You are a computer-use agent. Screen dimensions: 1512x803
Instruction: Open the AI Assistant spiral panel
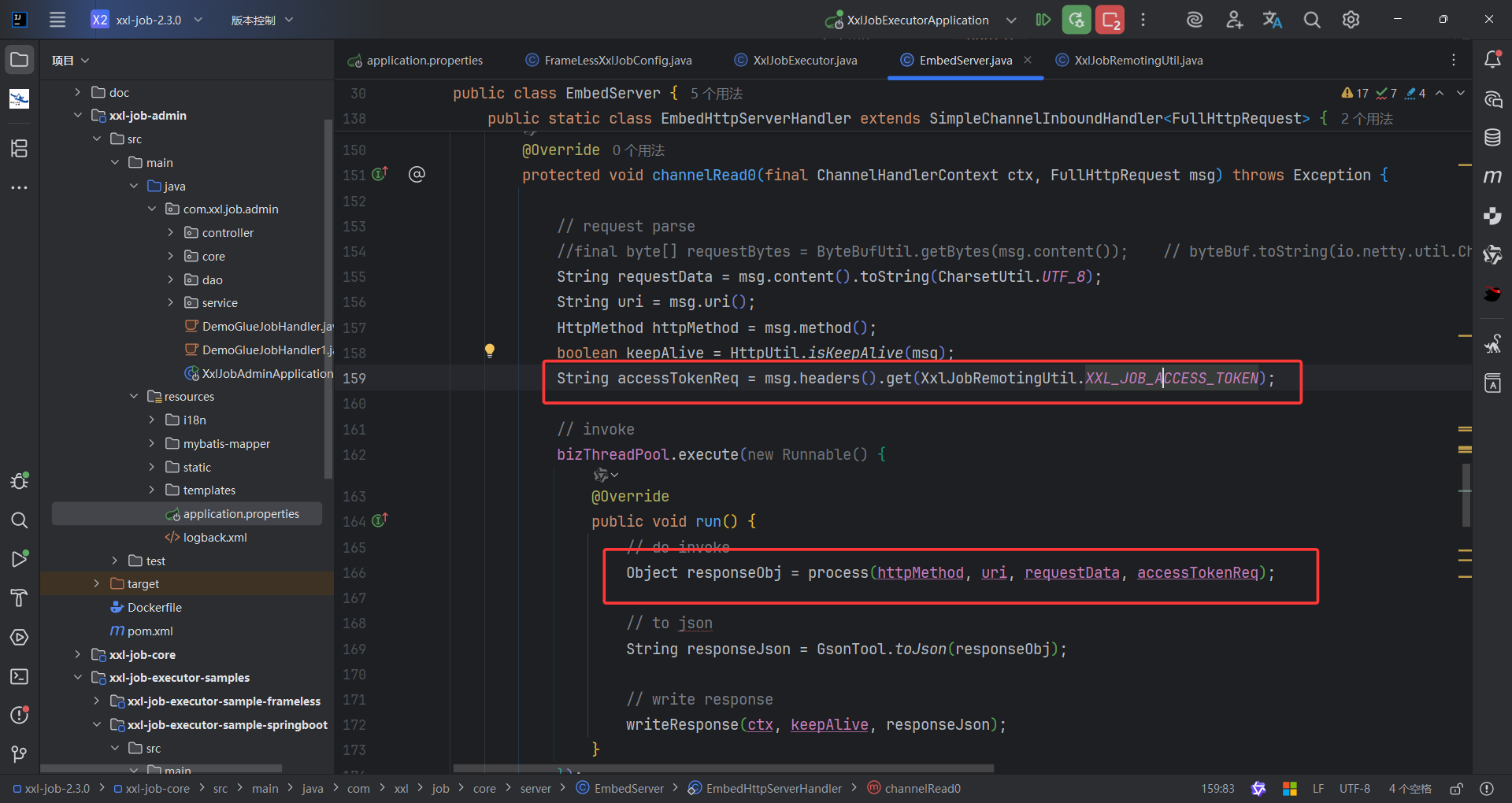click(1492, 99)
